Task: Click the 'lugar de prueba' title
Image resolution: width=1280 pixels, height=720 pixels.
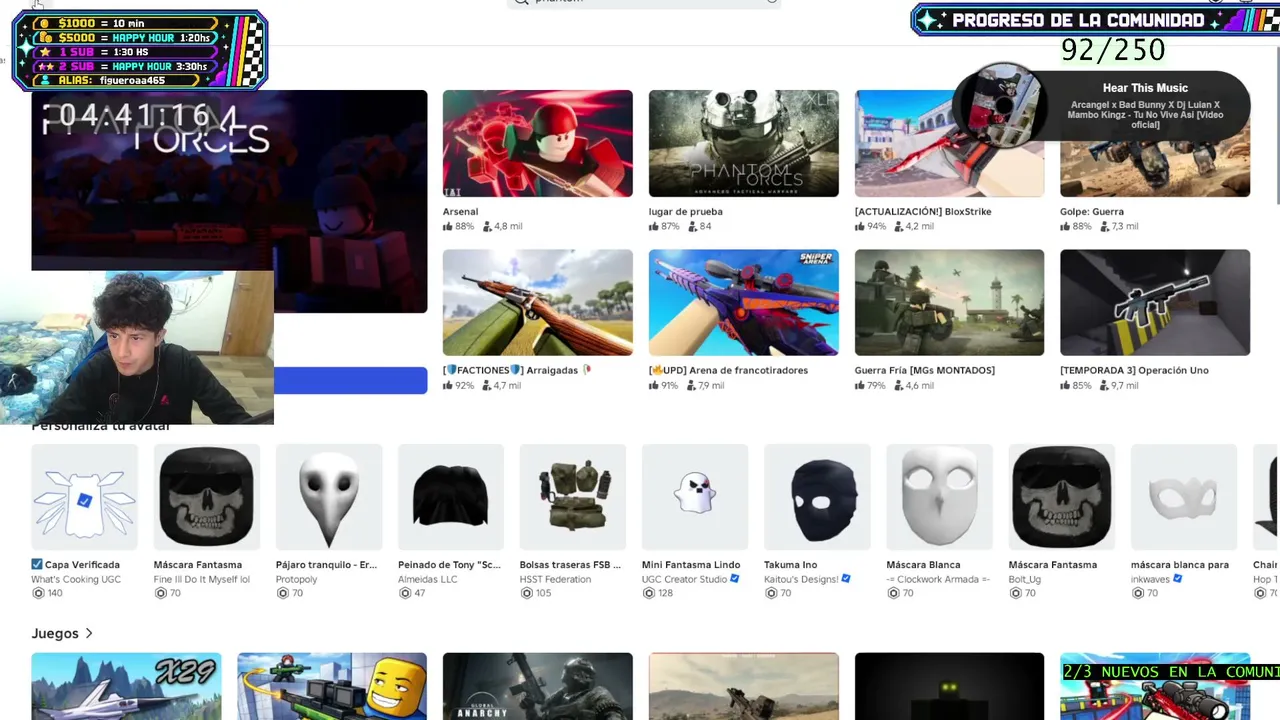Action: pos(686,212)
